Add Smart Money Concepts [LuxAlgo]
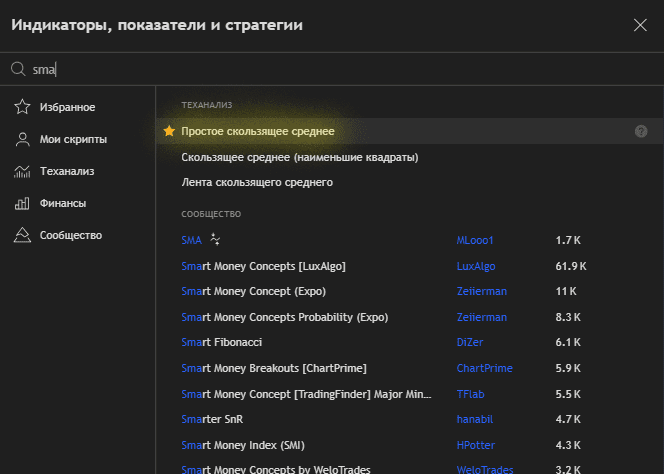The image size is (664, 474). coord(263,266)
